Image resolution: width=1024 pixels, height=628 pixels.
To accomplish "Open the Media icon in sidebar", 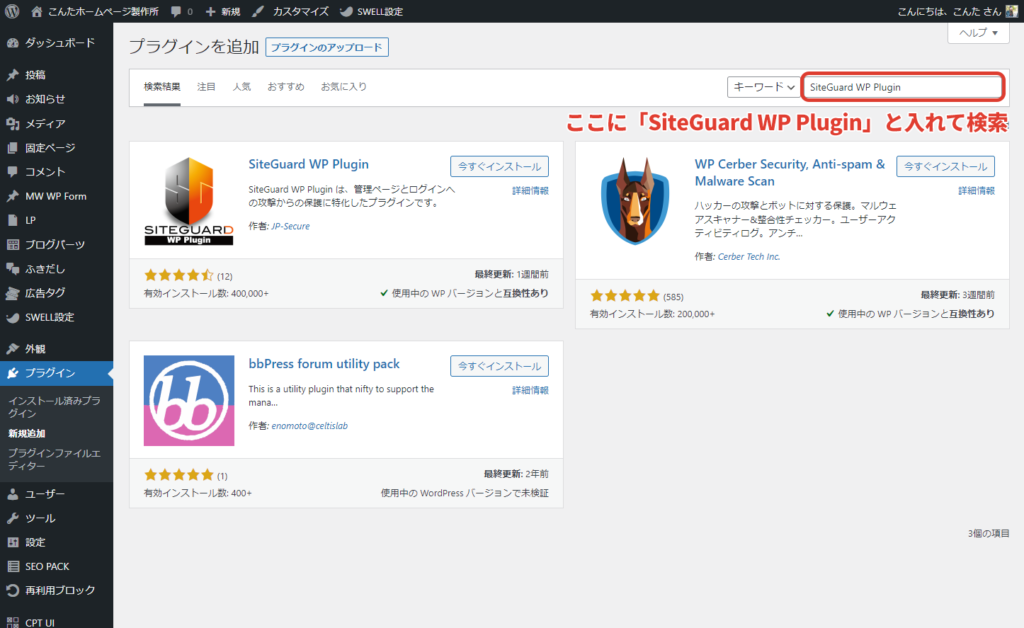I will click(x=12, y=123).
